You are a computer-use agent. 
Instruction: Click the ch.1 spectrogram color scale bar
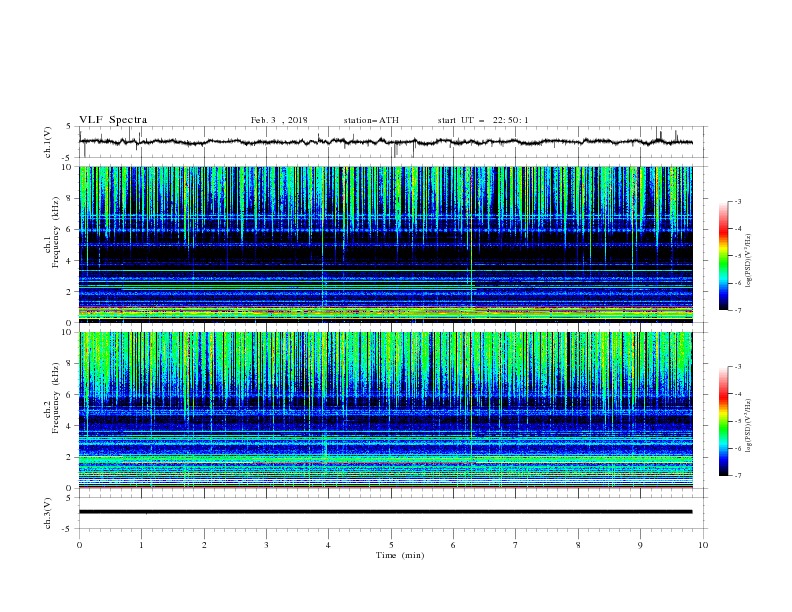pos(723,256)
